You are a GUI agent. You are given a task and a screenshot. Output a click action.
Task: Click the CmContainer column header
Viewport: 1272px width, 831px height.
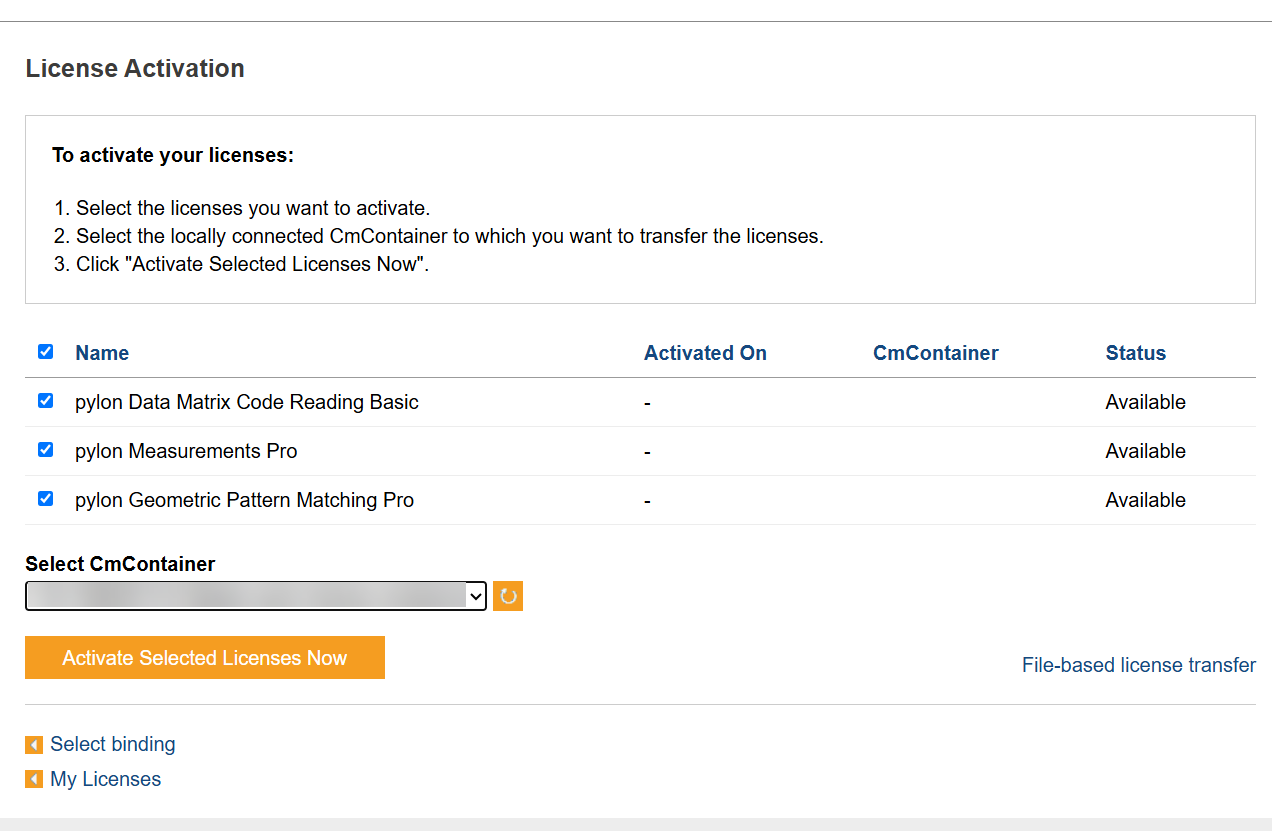tap(935, 353)
